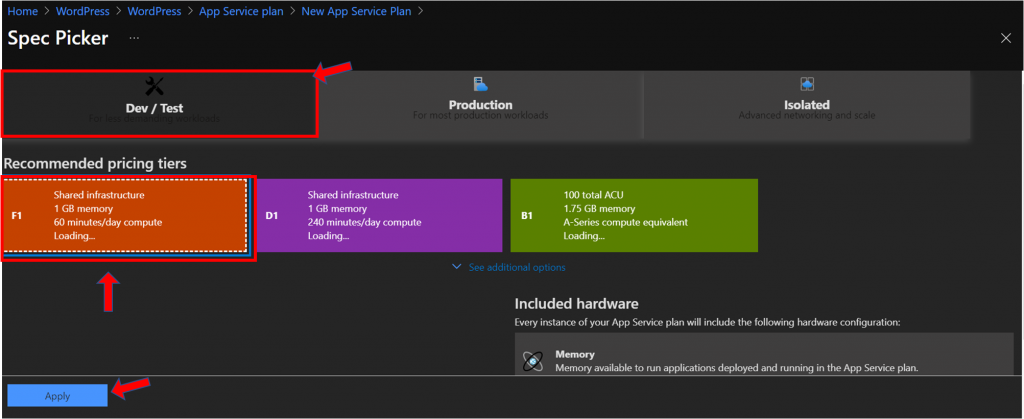Click '60 minutes/day compute' text
The image size is (1024, 419).
(x=108, y=223)
